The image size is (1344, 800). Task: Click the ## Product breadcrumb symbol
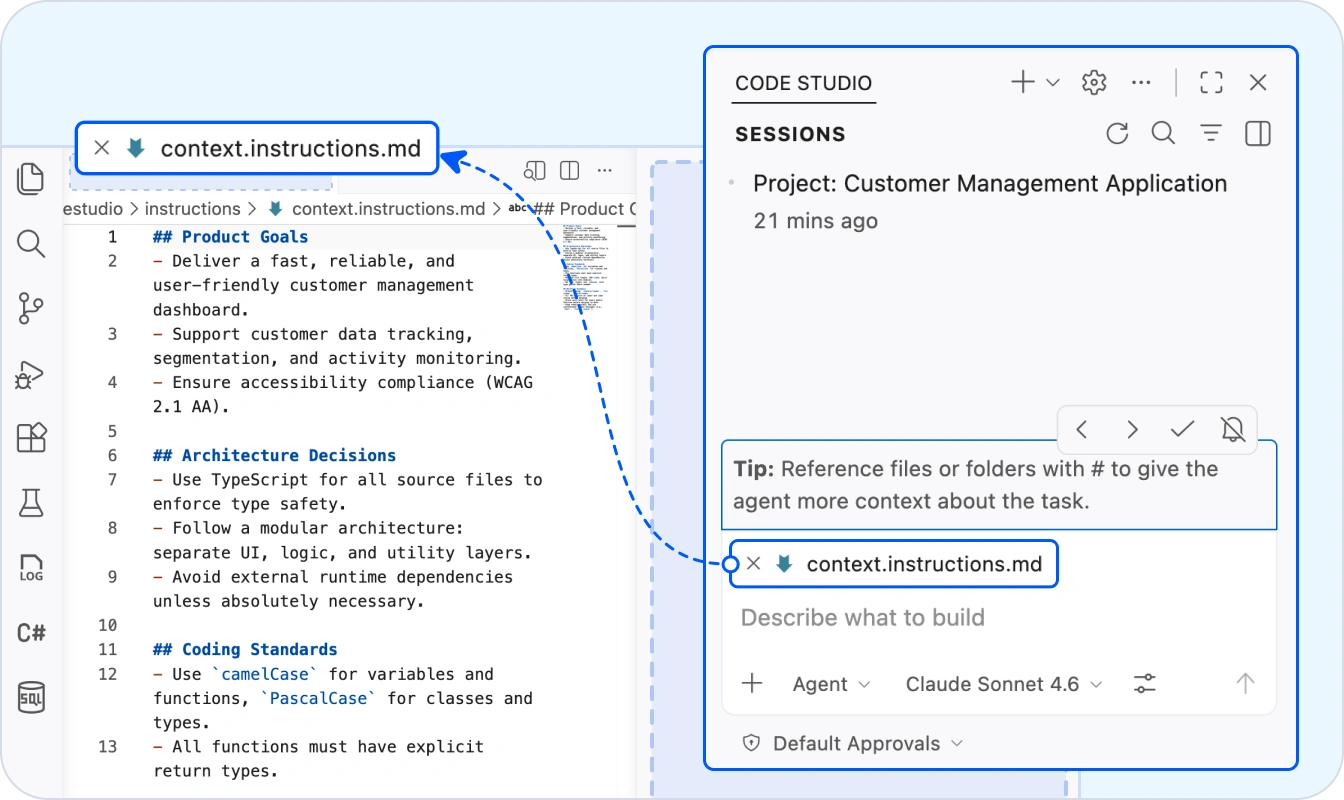[573, 209]
